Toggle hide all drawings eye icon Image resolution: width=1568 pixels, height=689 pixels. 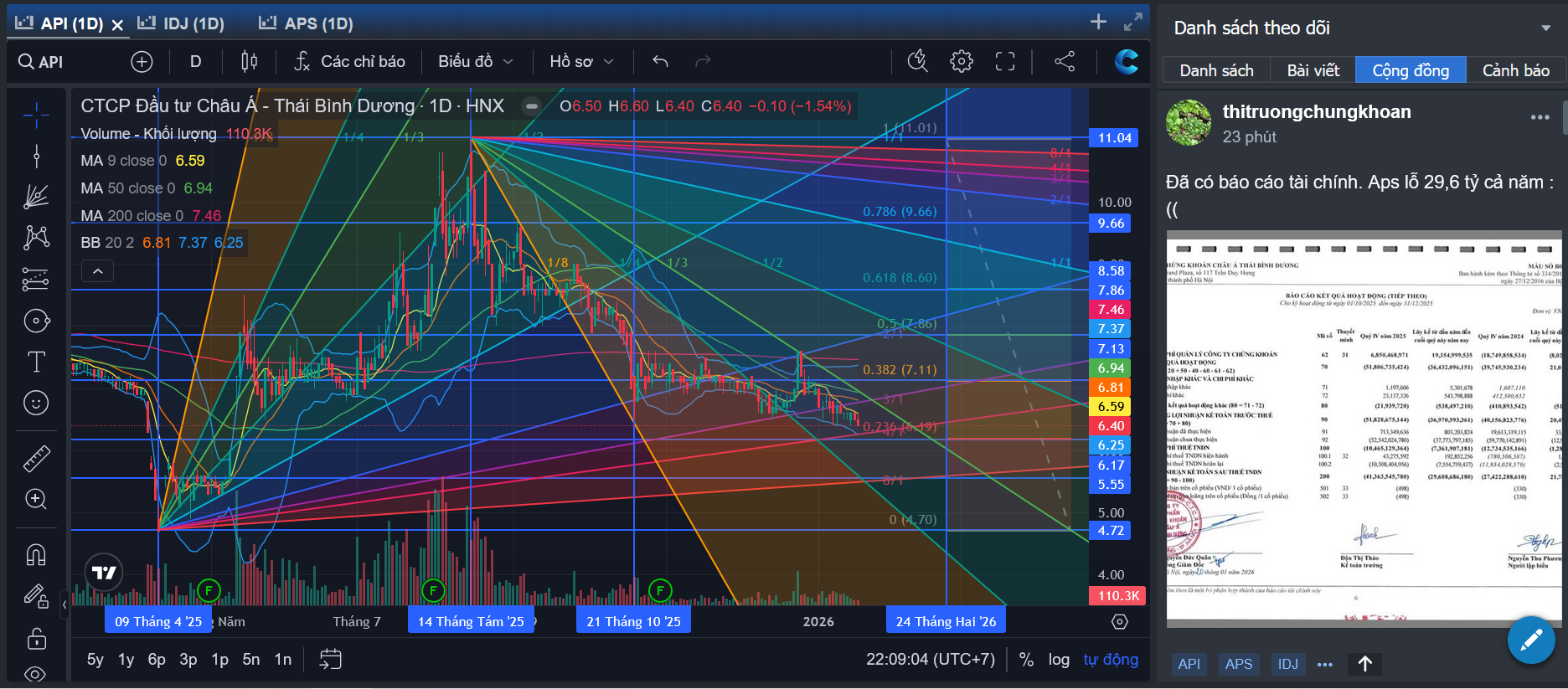[x=36, y=673]
